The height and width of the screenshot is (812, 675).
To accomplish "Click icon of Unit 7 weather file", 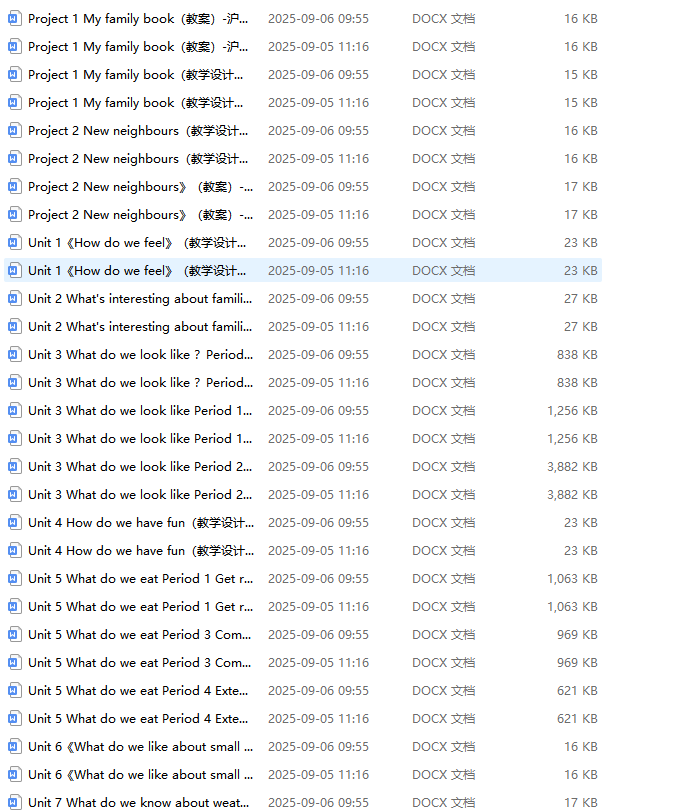I will (14, 802).
